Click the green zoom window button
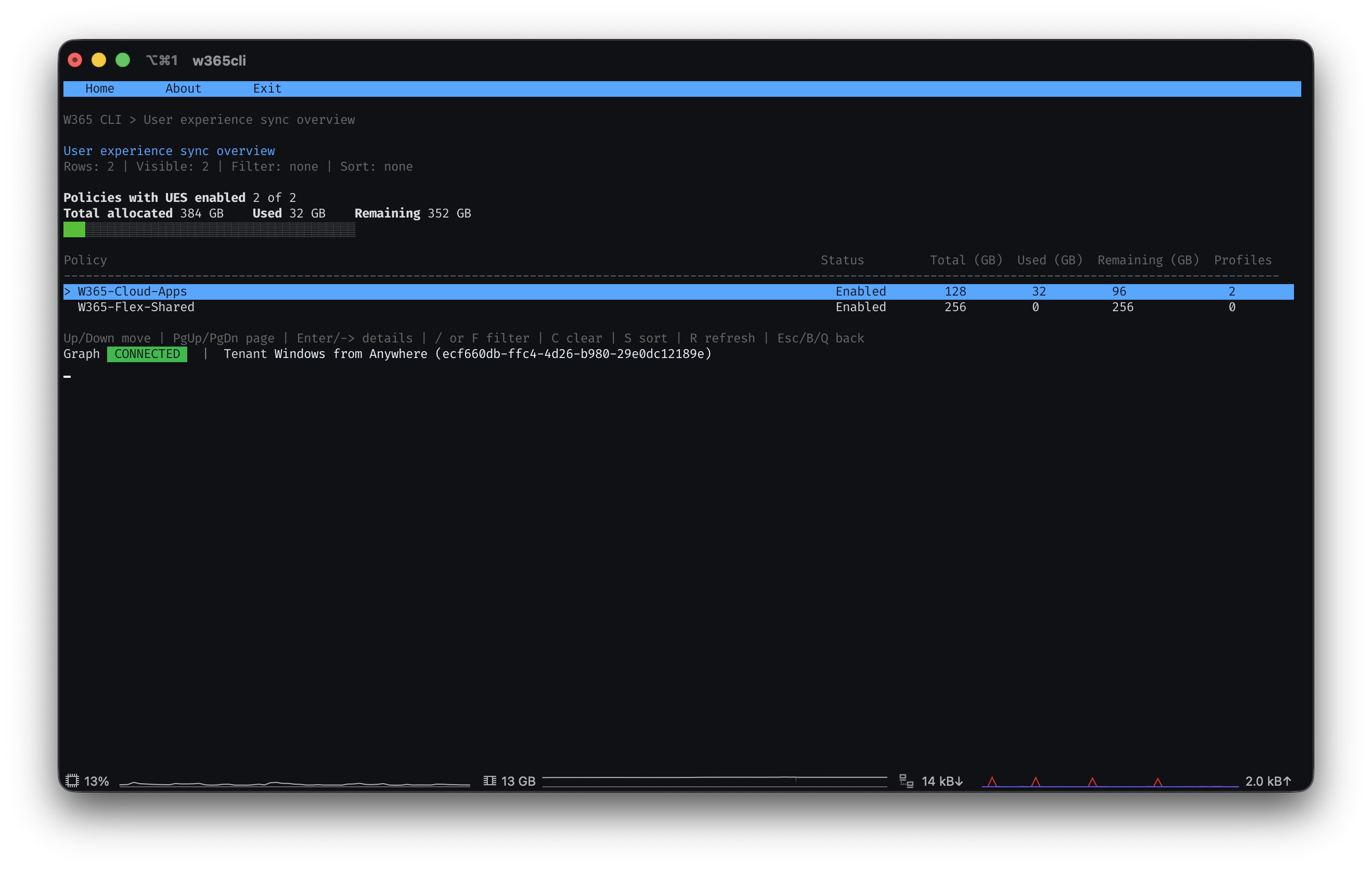The width and height of the screenshot is (1372, 869). point(123,60)
